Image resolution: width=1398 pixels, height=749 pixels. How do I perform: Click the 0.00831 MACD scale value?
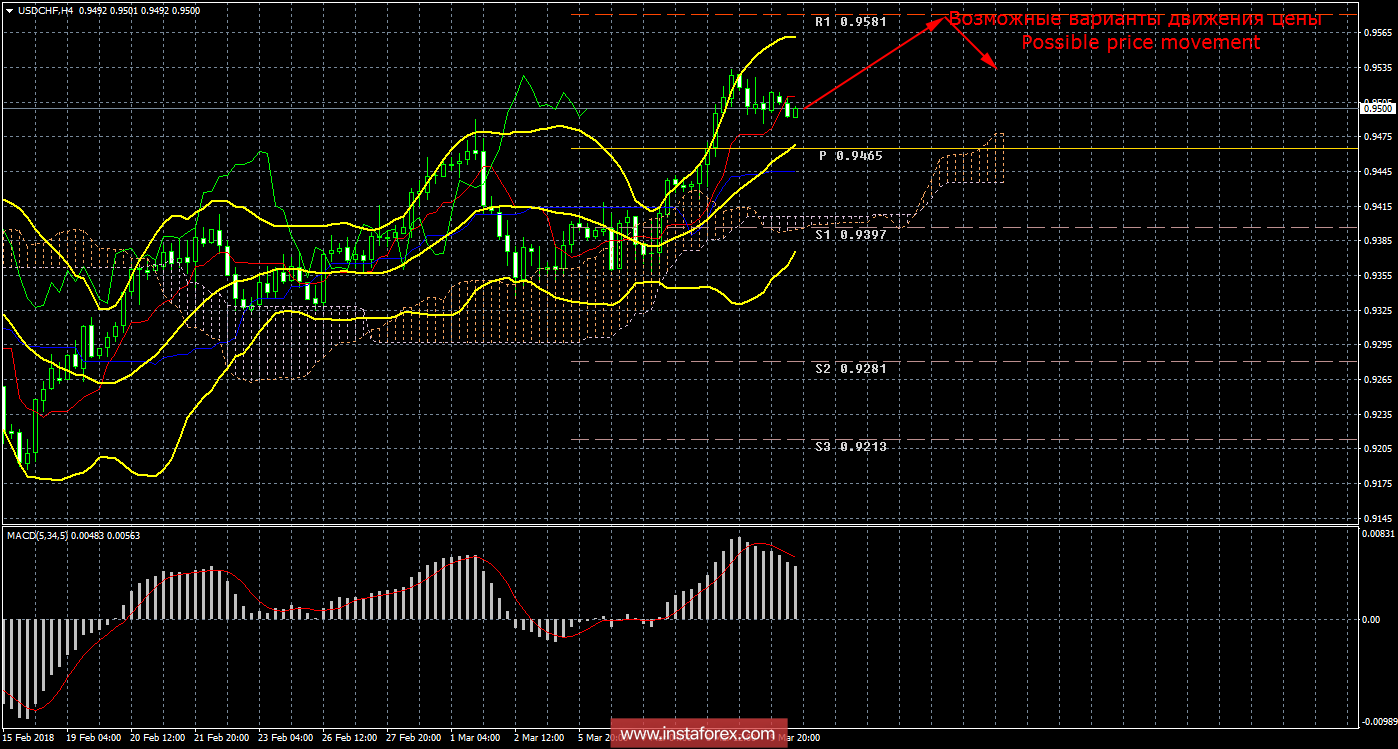(x=1378, y=536)
